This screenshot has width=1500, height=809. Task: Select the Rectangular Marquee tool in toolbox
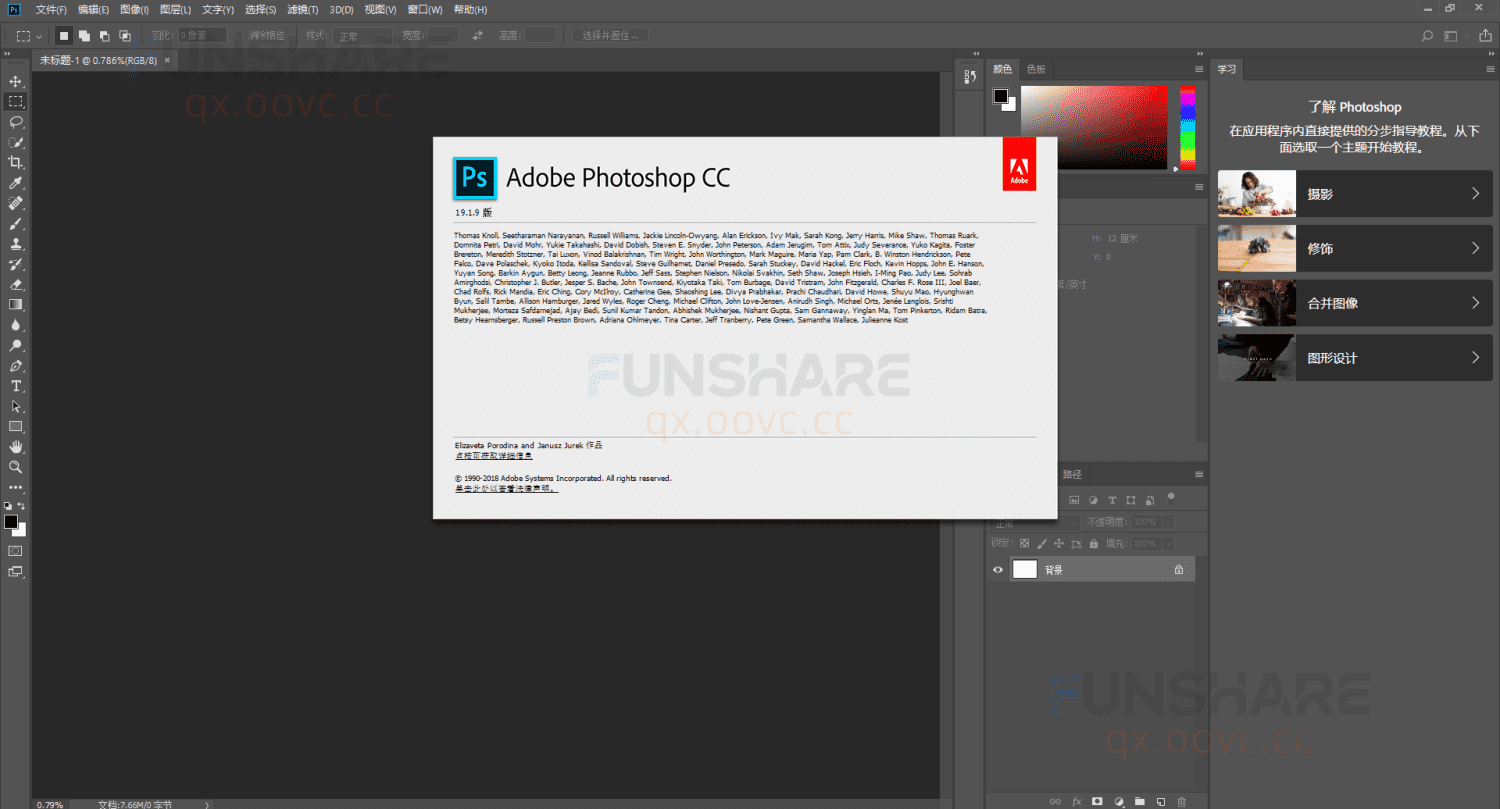(x=15, y=101)
